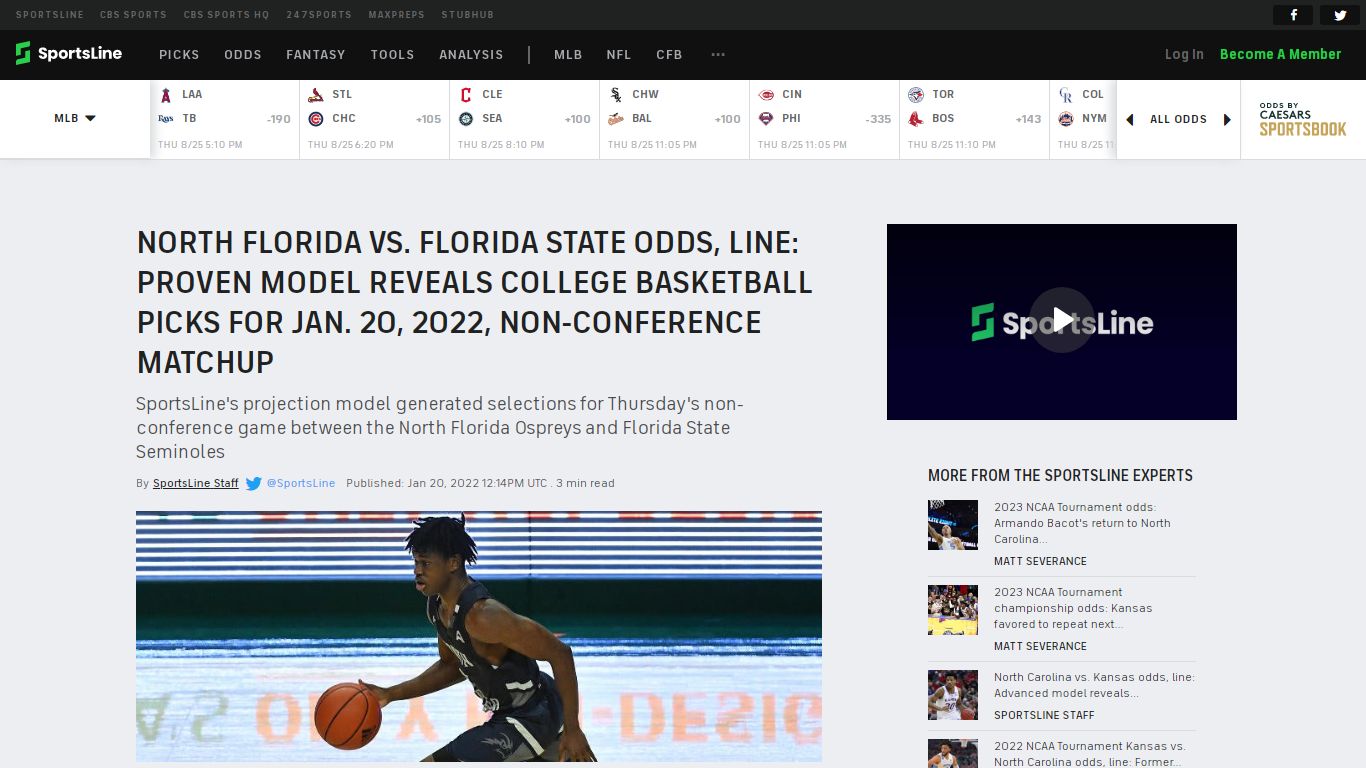
Task: Click the Cubs CHC team logo
Action: (x=316, y=119)
